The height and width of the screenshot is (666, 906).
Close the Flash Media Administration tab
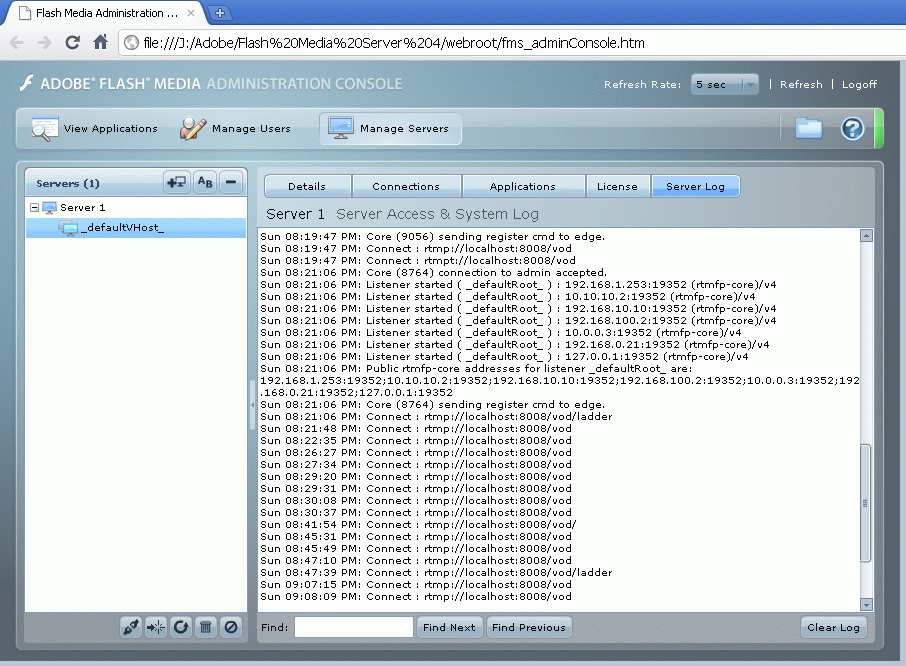[x=191, y=13]
